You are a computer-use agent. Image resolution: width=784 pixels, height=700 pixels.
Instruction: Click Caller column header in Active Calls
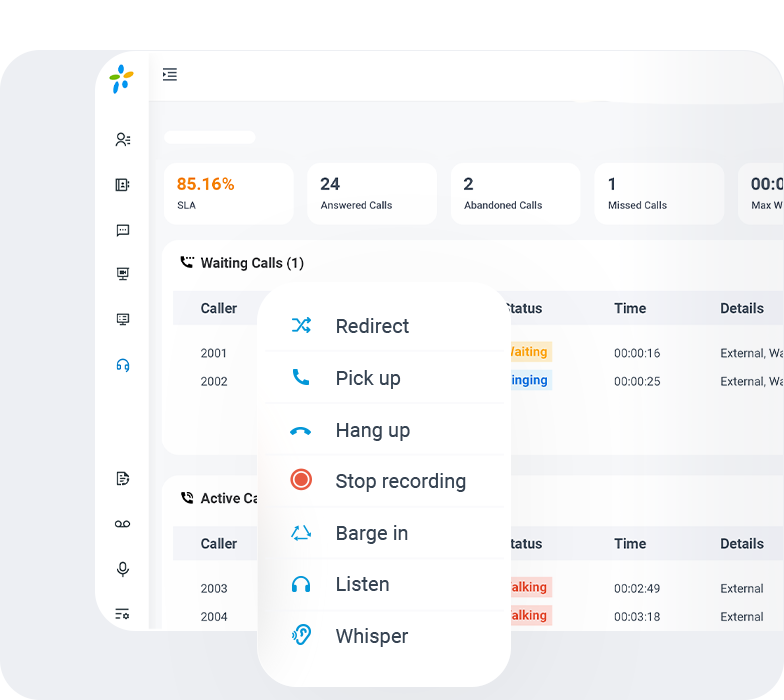coord(218,544)
